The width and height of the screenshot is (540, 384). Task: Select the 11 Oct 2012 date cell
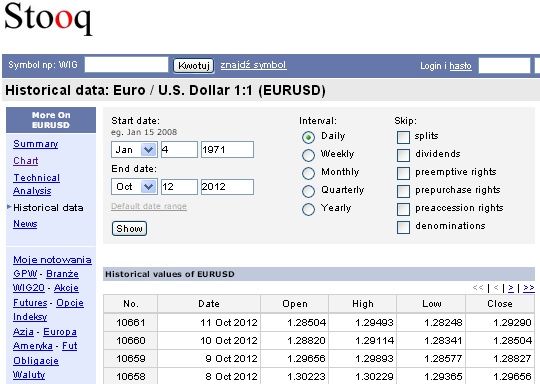[209, 322]
